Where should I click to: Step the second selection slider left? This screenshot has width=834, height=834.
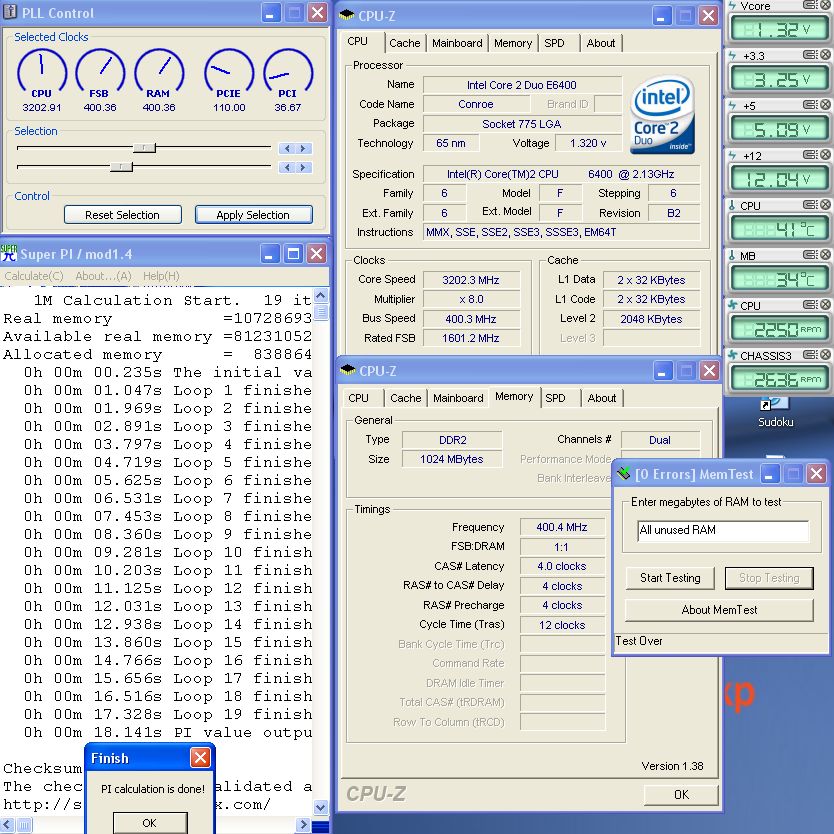coord(288,167)
